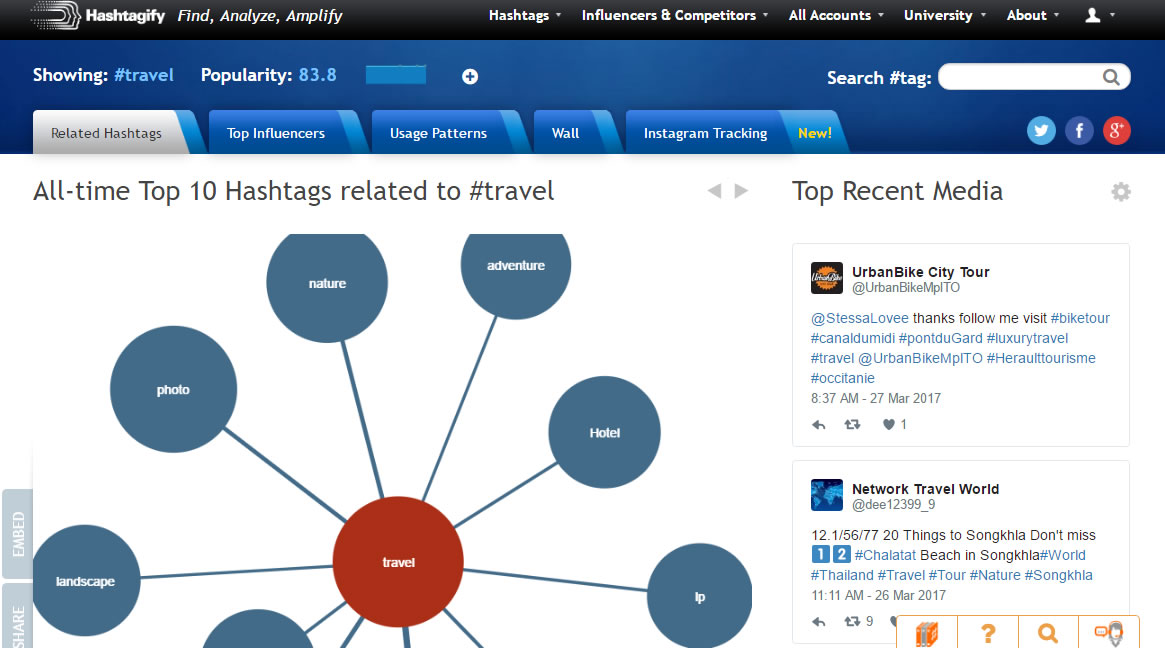Open the University dropdown
This screenshot has height=648, width=1165.
[x=939, y=15]
